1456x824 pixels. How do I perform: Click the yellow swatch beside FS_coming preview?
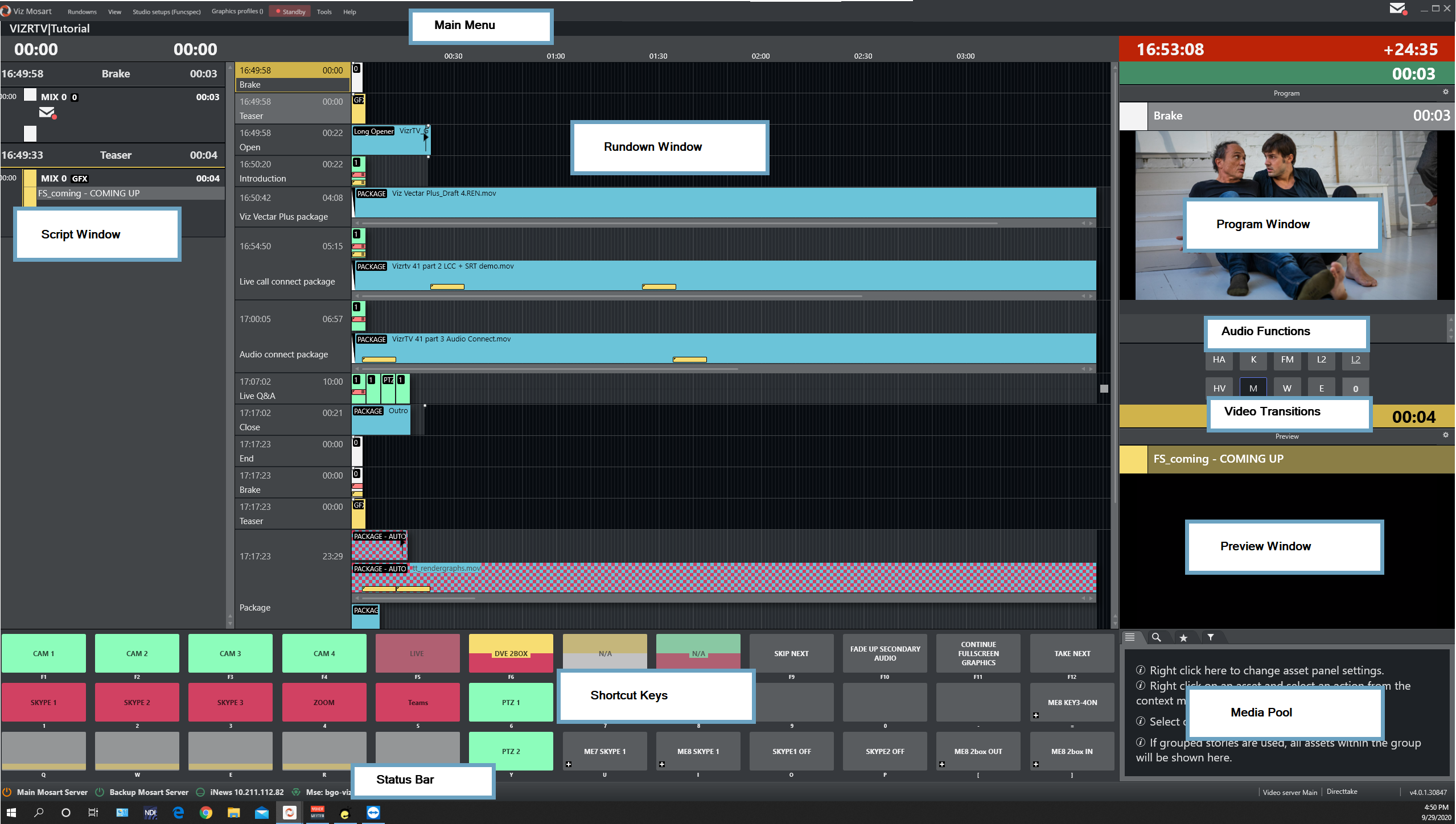coord(1133,459)
